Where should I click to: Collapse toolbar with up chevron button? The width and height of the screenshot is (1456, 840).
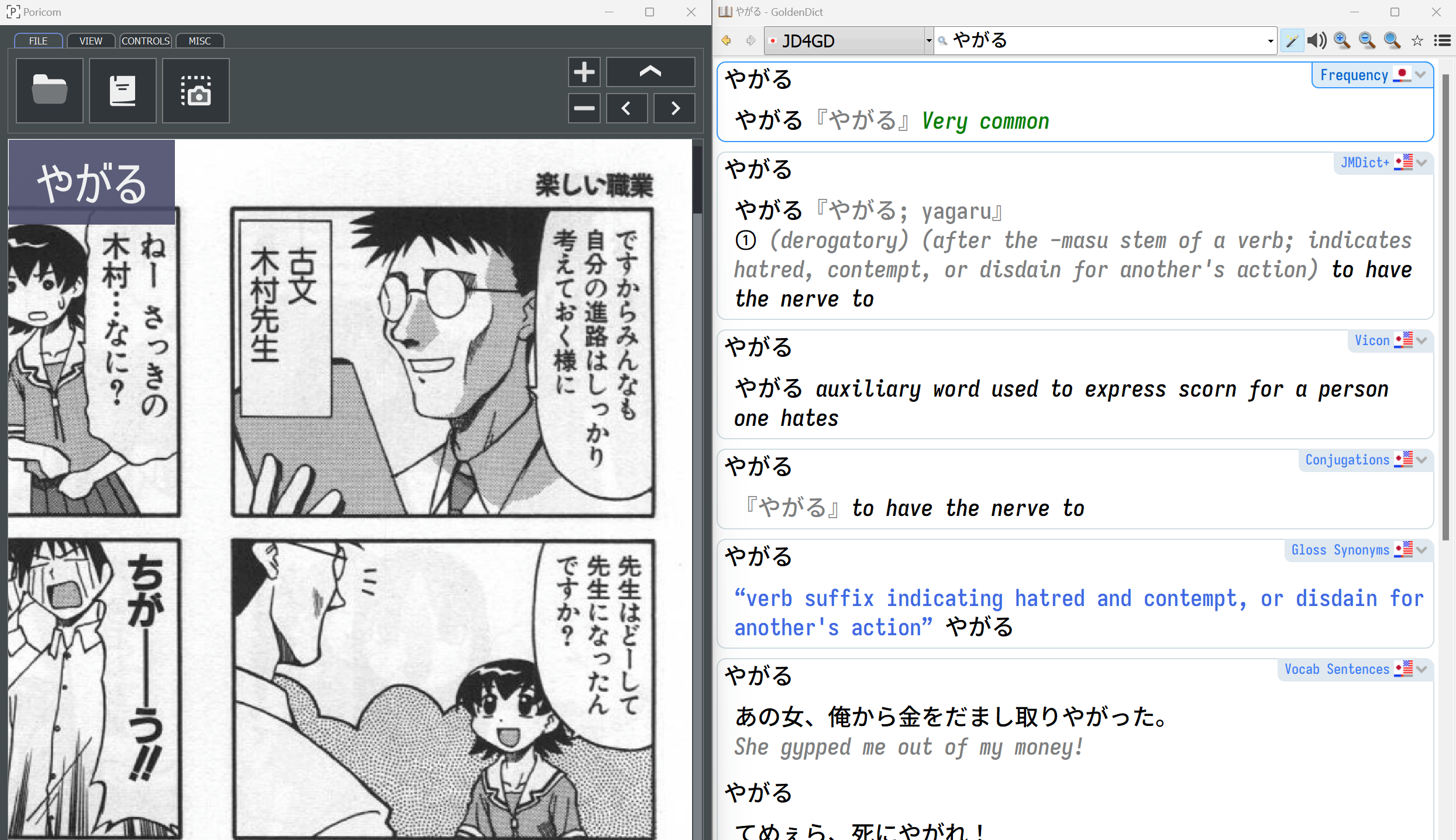650,72
